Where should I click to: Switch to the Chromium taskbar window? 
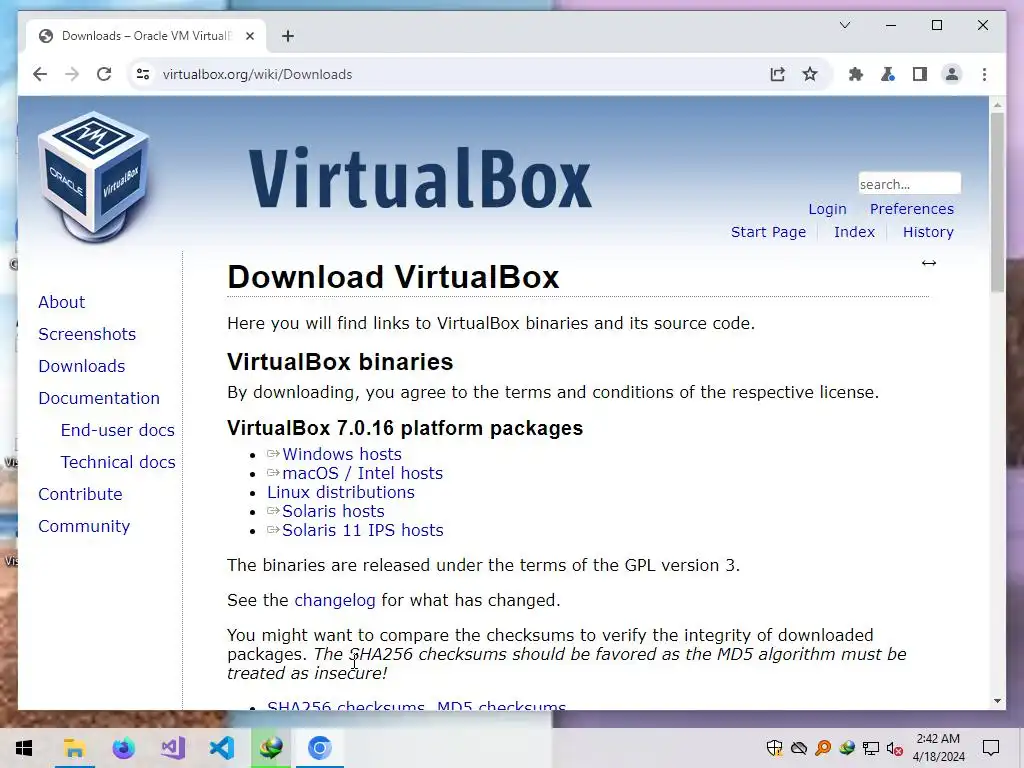click(x=319, y=748)
